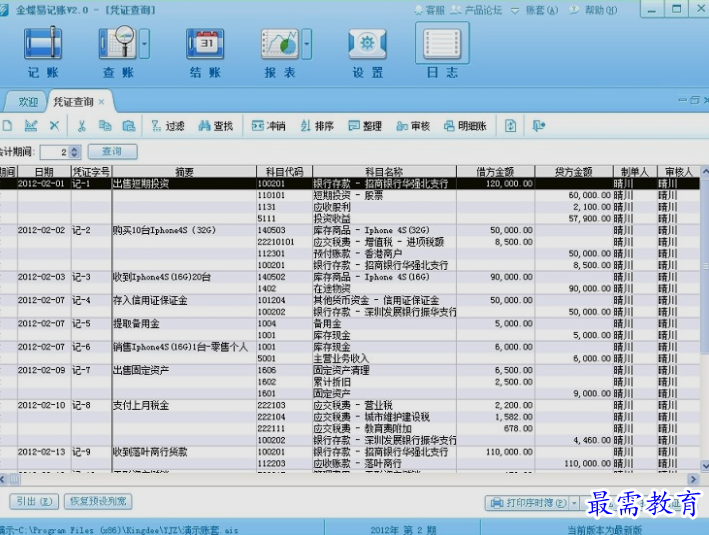Click the 明细账 detail ledger button
Screen dimensions: 709x535
(x=465, y=126)
